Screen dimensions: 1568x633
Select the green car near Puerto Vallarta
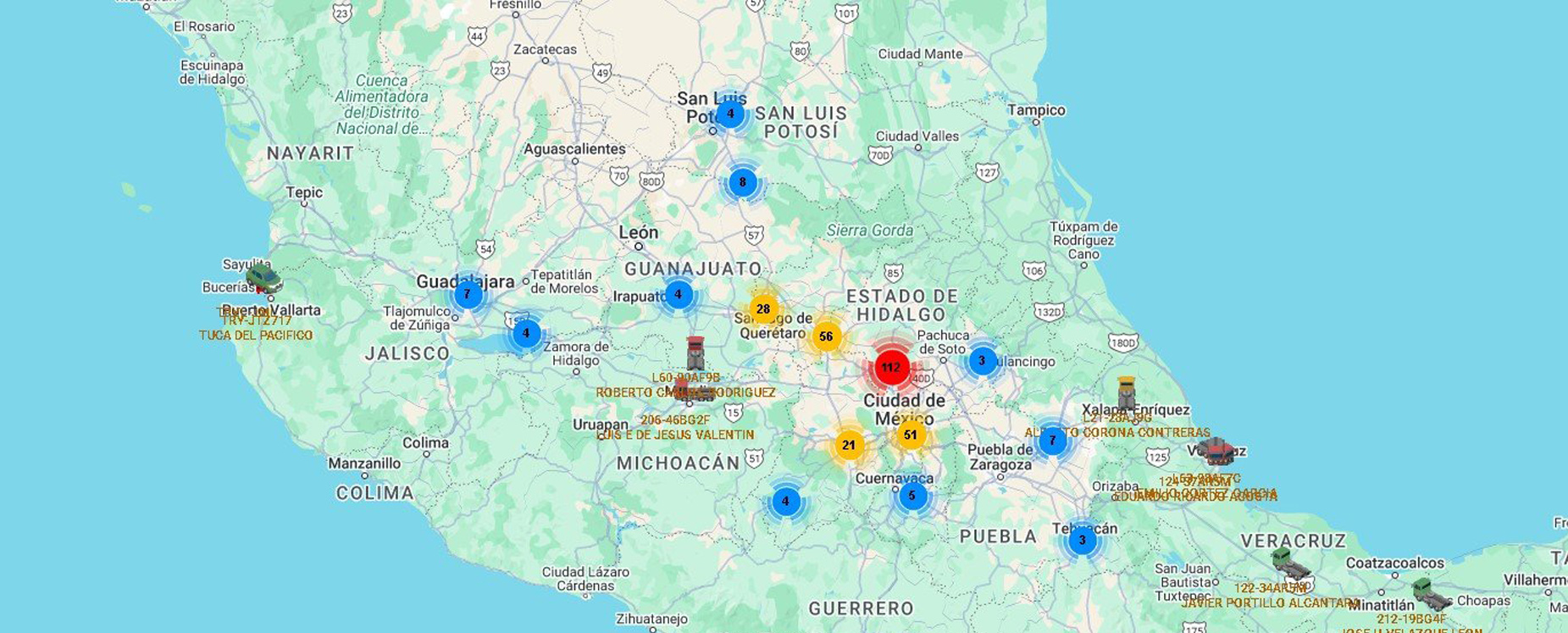(x=263, y=278)
